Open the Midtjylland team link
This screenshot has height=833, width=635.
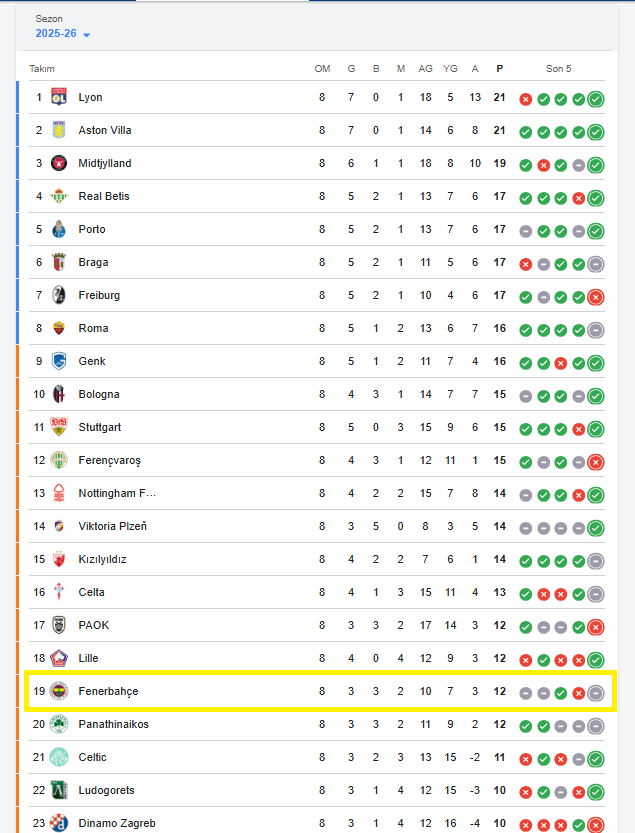click(105, 163)
